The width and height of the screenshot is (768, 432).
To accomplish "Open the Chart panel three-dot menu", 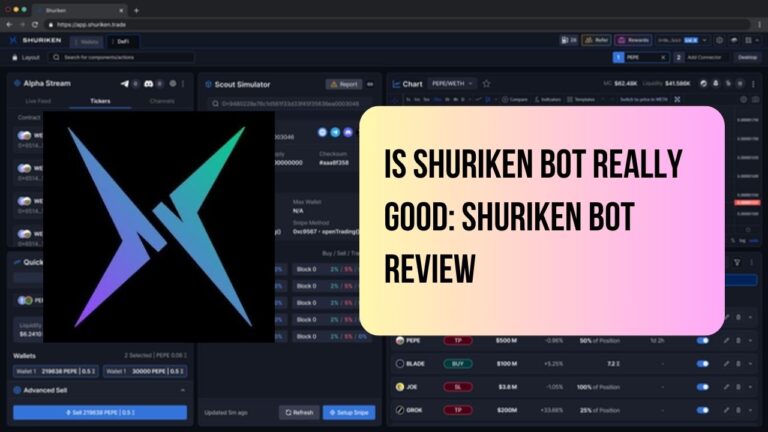I will tap(753, 84).
